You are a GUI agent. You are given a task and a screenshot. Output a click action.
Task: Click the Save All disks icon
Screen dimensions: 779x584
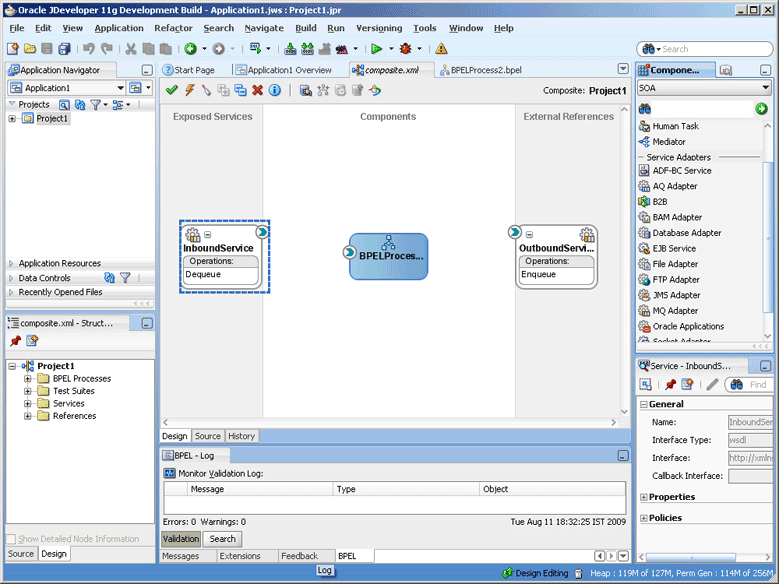pos(64,49)
